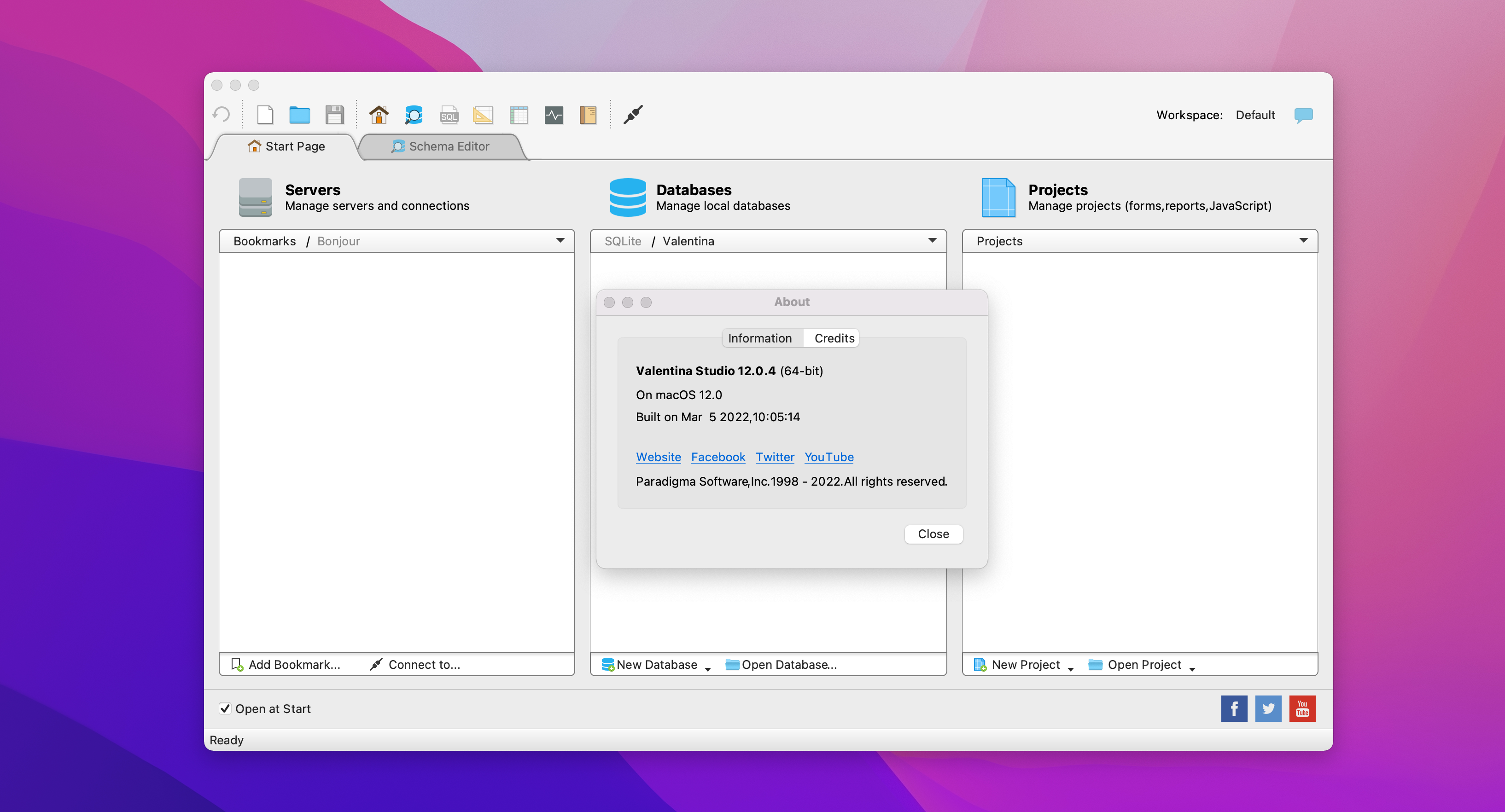
Task: Click the floppy disk save icon
Action: tap(334, 115)
